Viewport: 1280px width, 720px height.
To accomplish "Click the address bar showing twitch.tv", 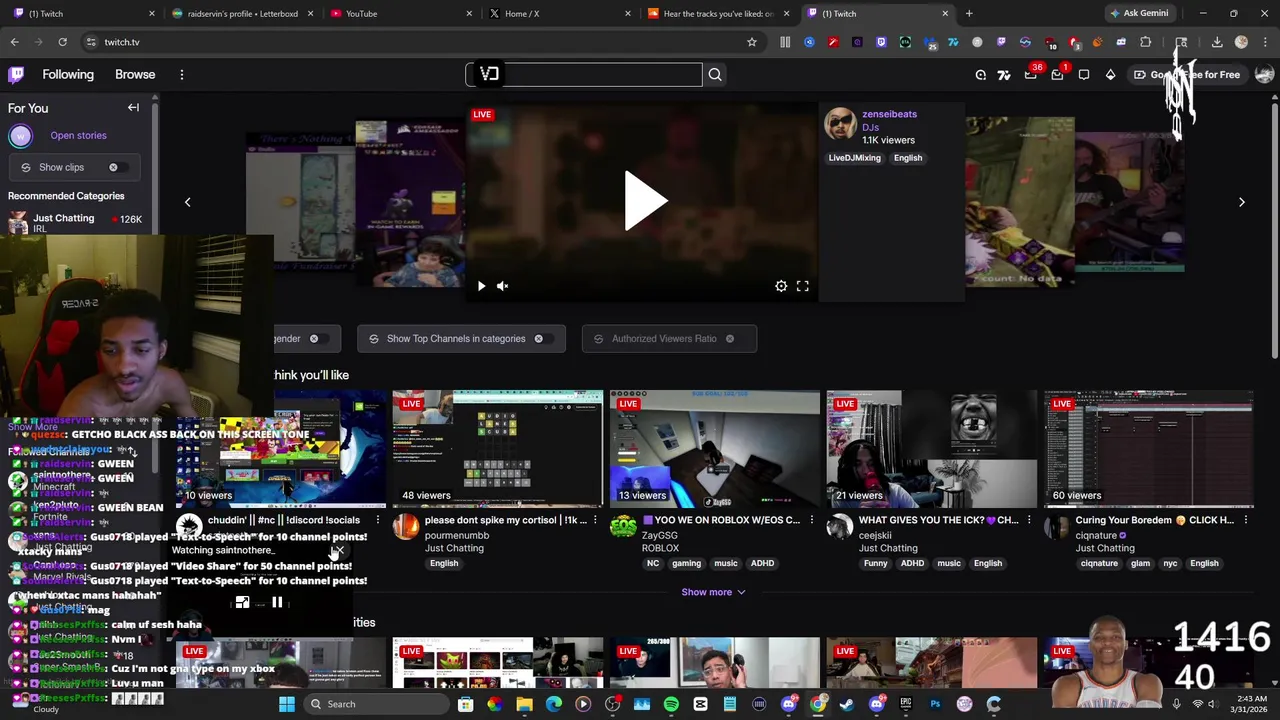I will click(420, 42).
